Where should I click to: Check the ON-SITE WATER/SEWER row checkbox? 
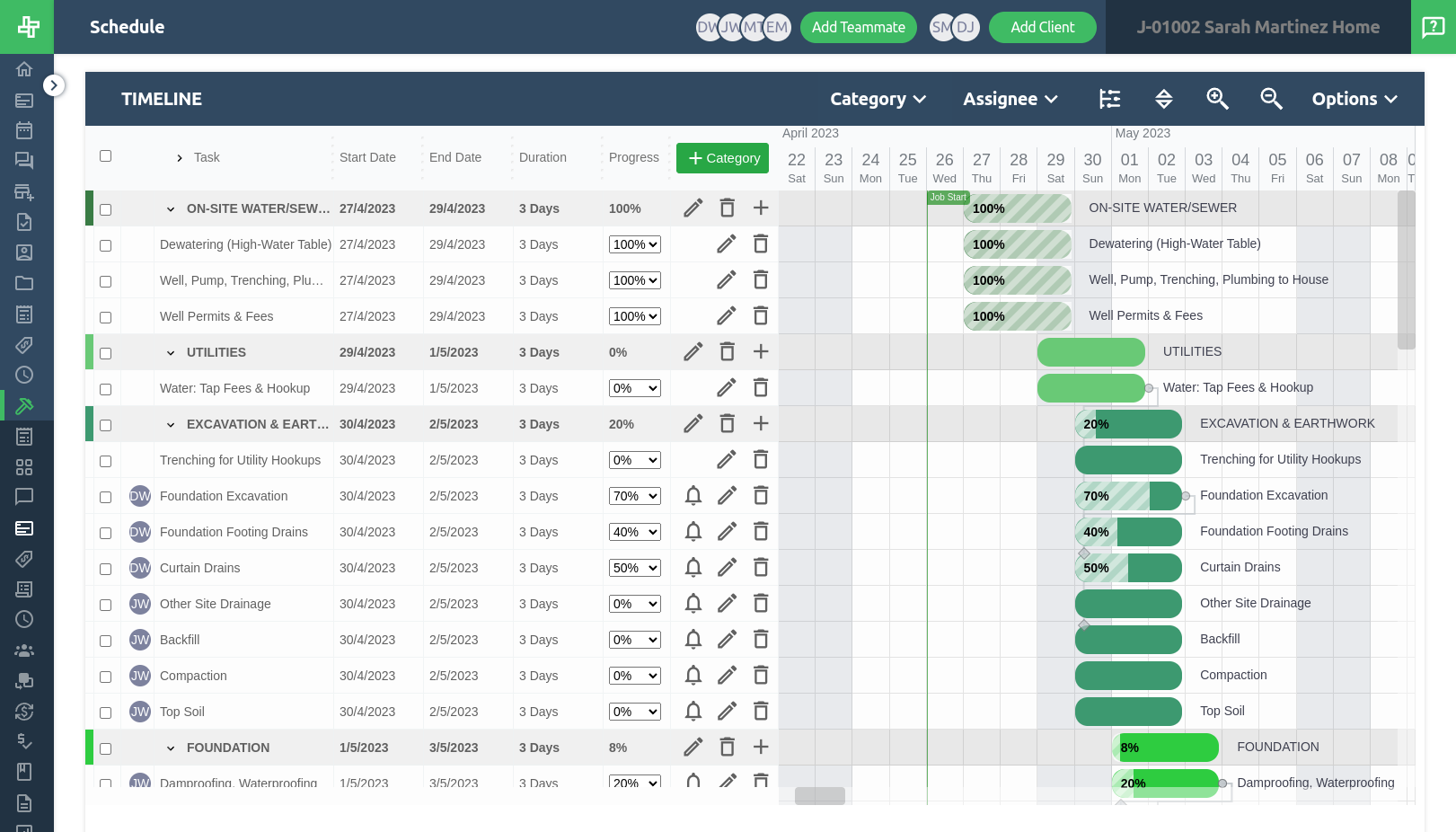pyautogui.click(x=105, y=208)
